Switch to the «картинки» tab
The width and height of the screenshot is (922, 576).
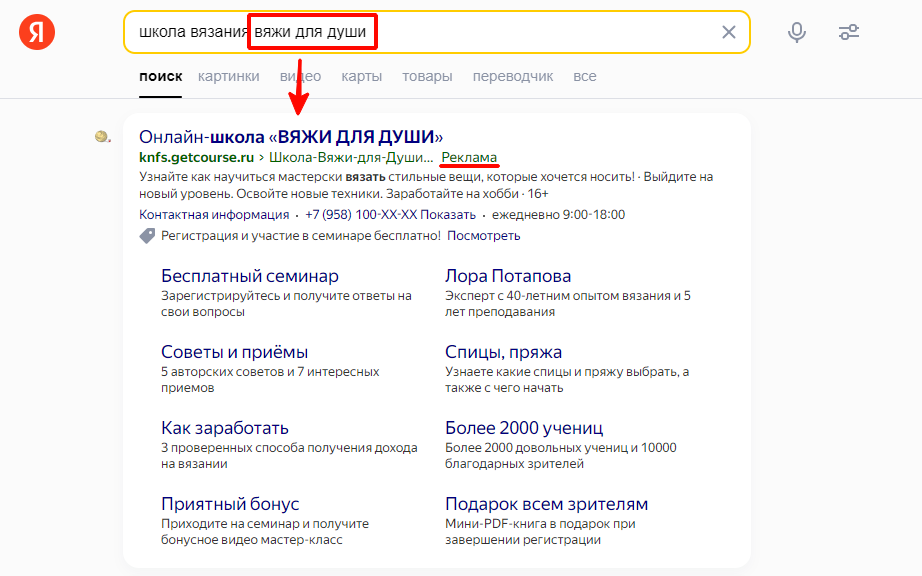click(229, 76)
